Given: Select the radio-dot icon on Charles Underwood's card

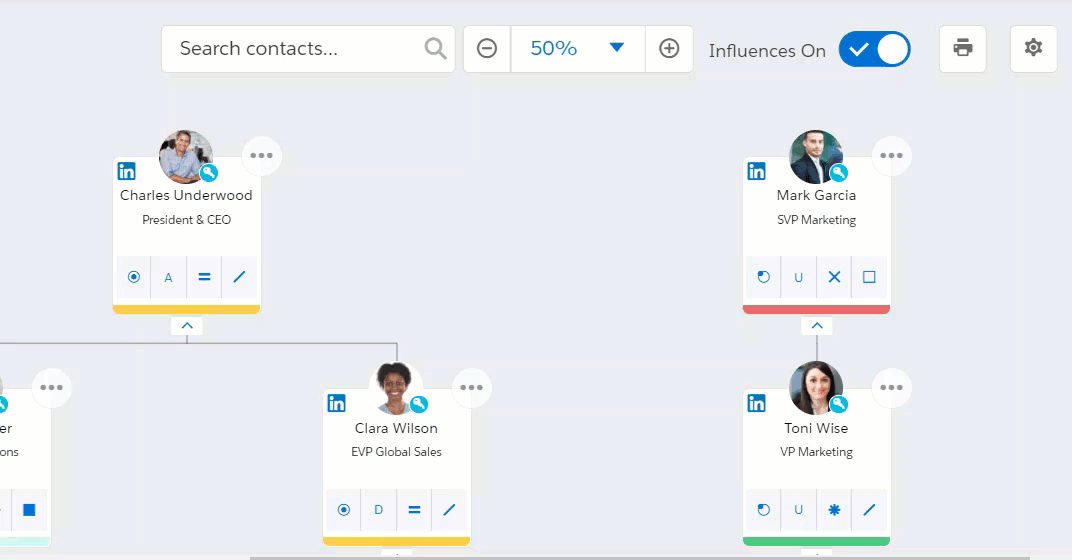Looking at the screenshot, I should click(133, 277).
